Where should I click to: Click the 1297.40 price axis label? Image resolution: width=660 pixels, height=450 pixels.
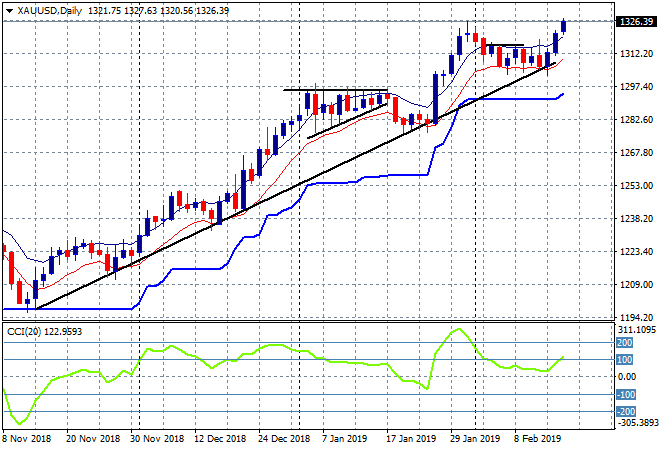click(636, 87)
